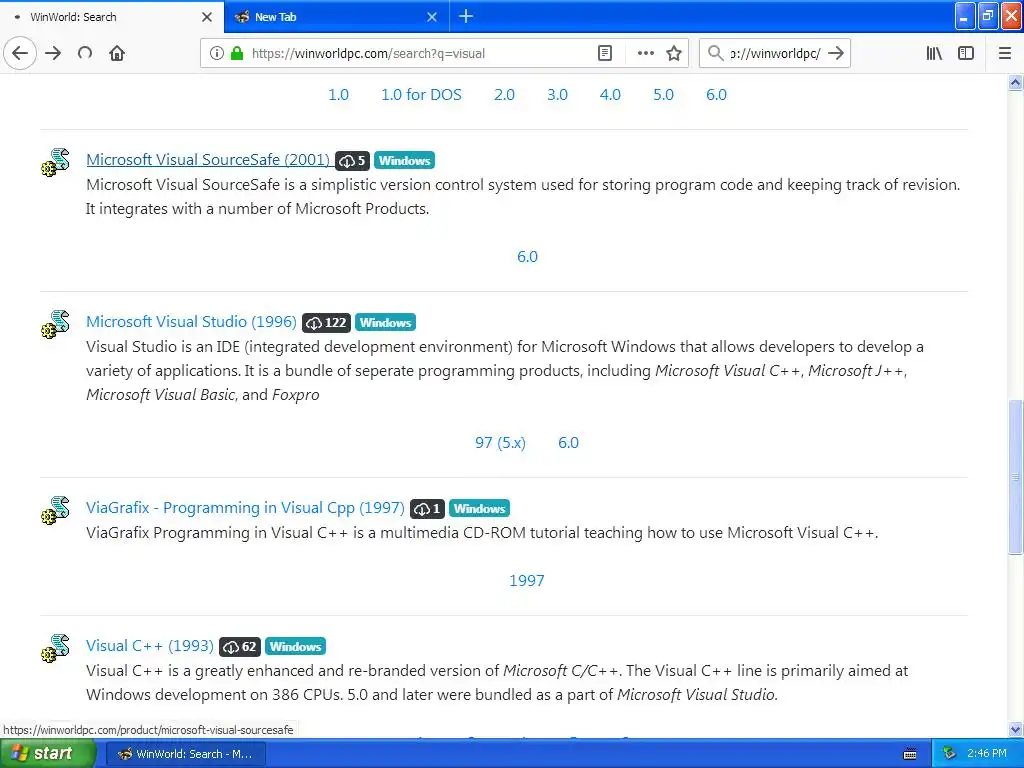Click the 122 downloads badge

click(327, 323)
